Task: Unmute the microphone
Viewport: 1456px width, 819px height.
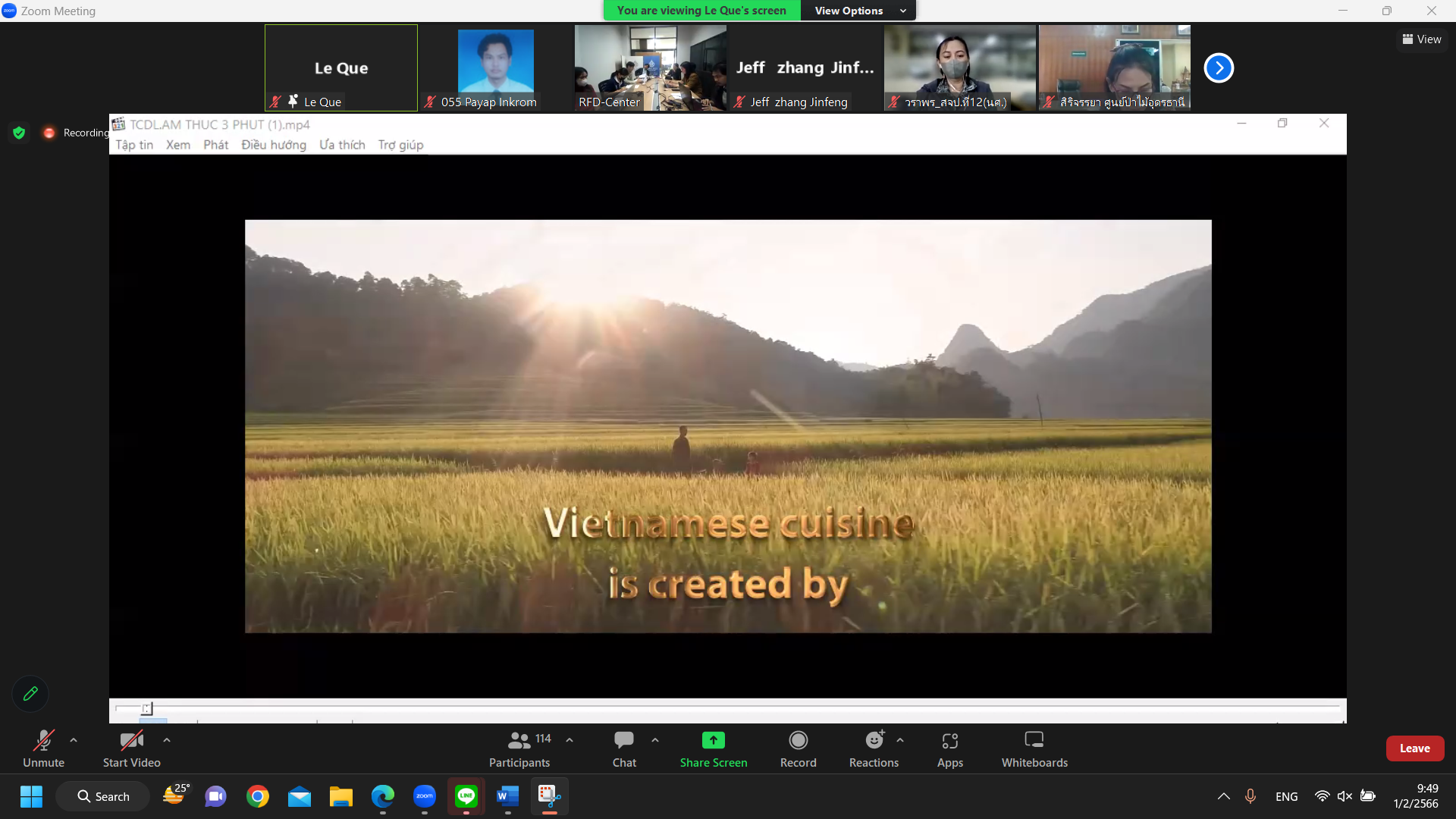Action: coord(43,740)
